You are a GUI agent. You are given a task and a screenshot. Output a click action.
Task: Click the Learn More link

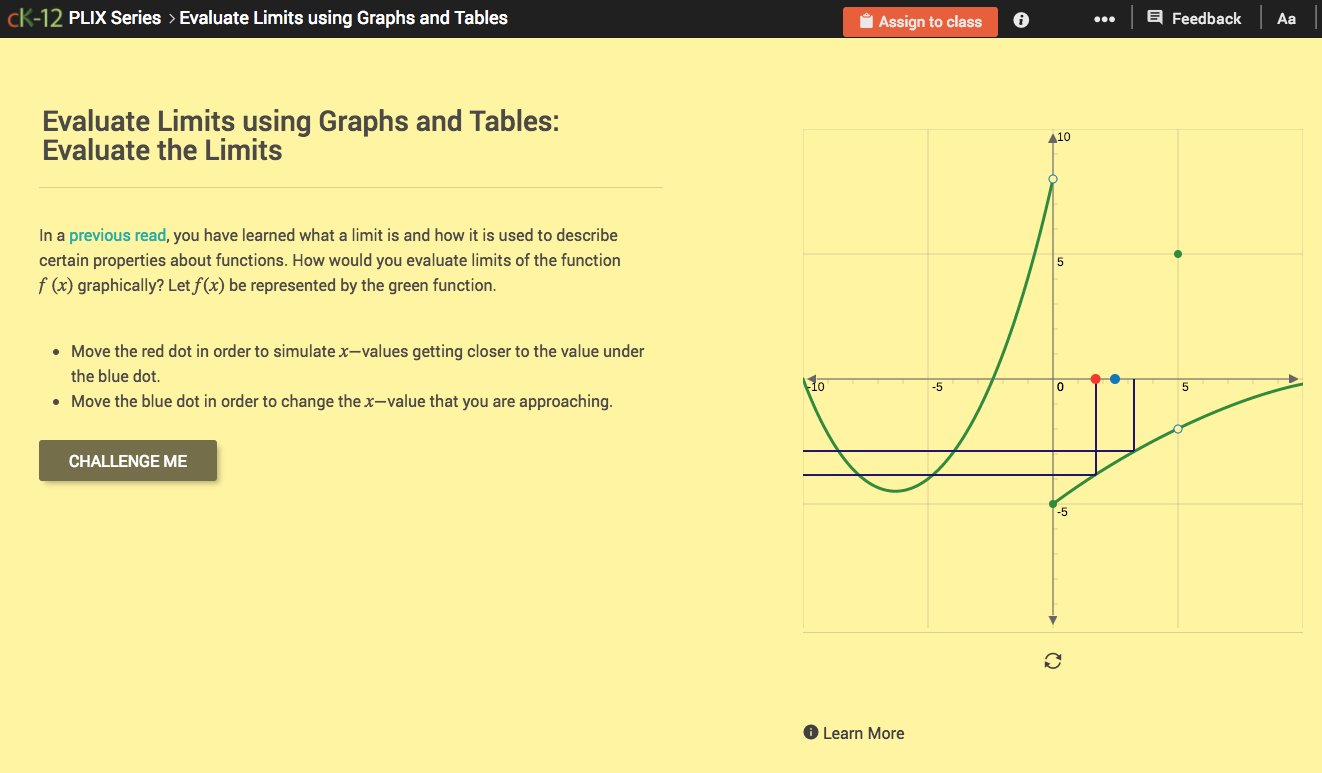[x=862, y=732]
